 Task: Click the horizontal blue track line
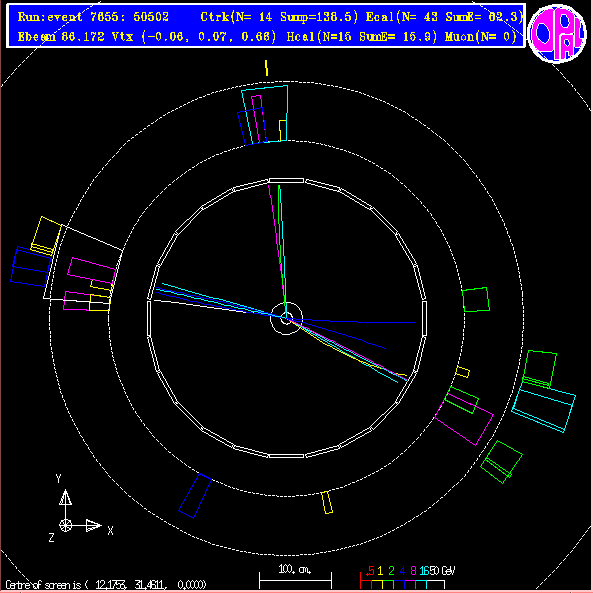(355, 321)
